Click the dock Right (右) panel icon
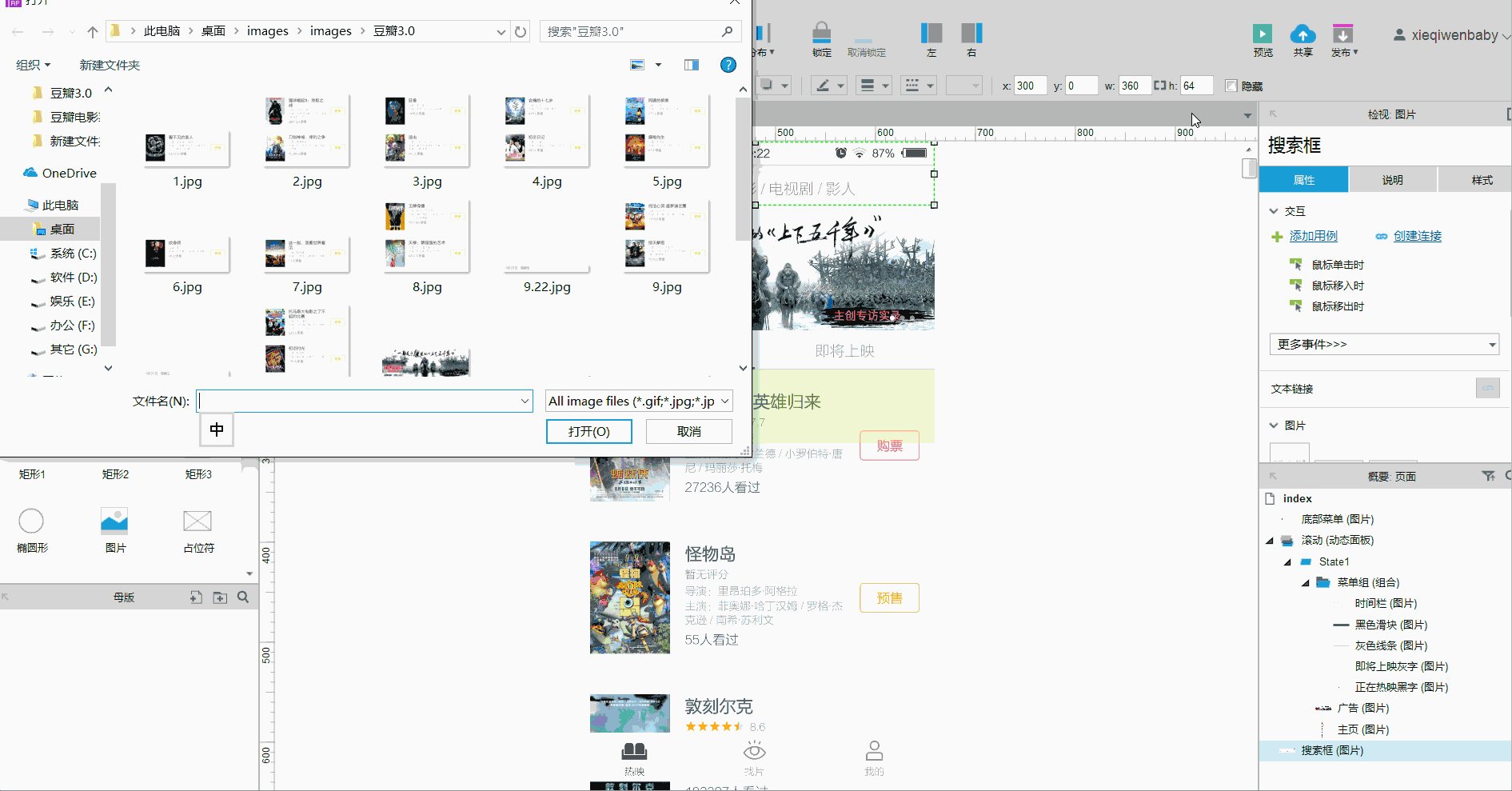 click(x=971, y=33)
